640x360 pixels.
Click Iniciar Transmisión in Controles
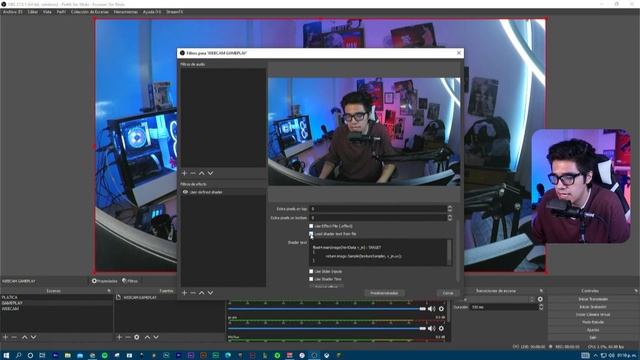(593, 299)
